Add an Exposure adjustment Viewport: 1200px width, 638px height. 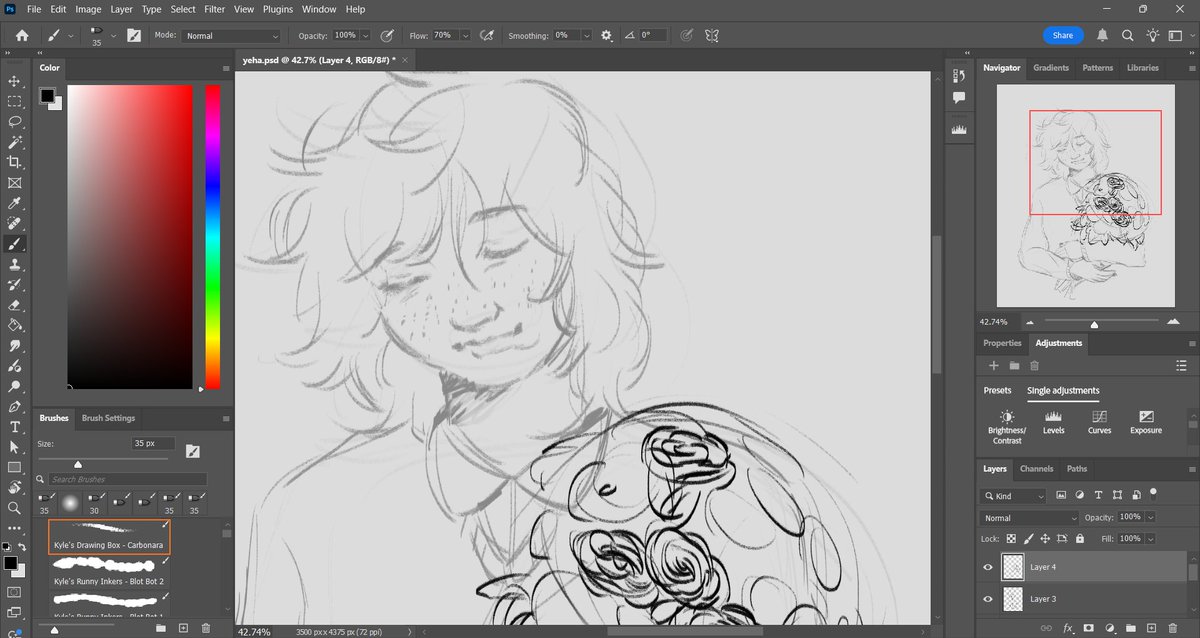coord(1146,422)
